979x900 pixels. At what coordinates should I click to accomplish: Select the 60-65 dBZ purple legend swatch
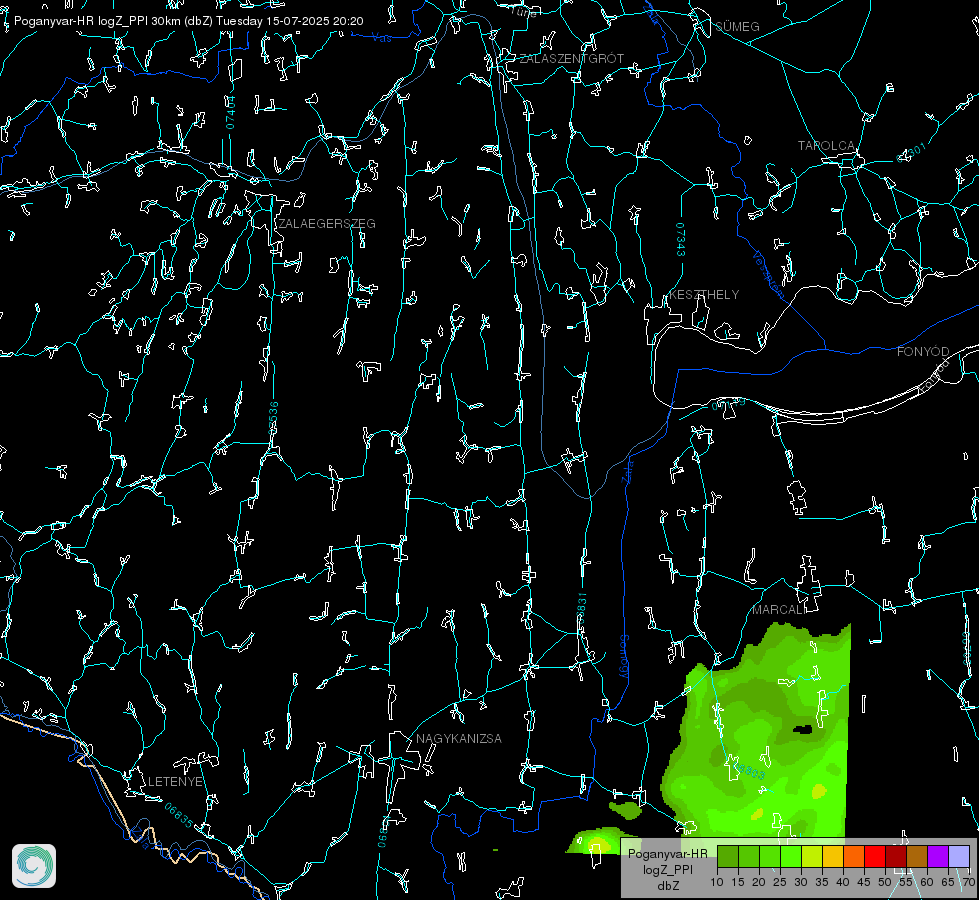point(938,856)
